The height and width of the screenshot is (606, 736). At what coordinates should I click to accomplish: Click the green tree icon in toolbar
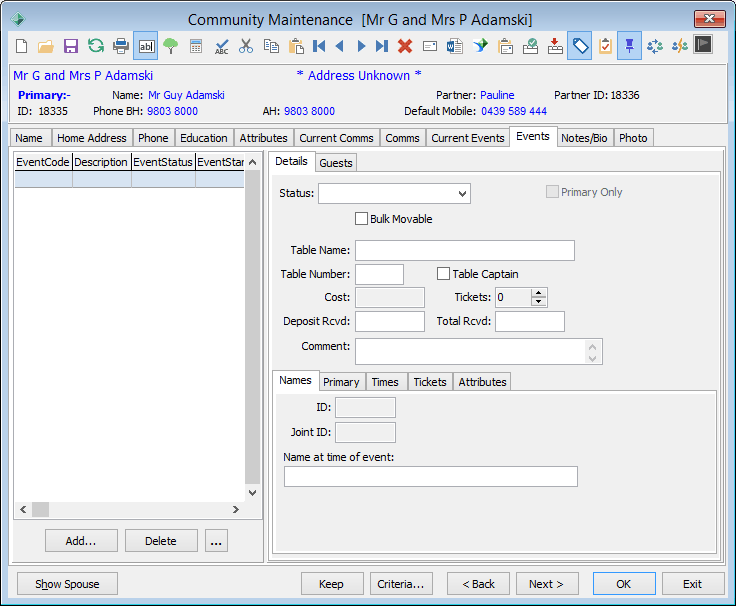click(170, 46)
